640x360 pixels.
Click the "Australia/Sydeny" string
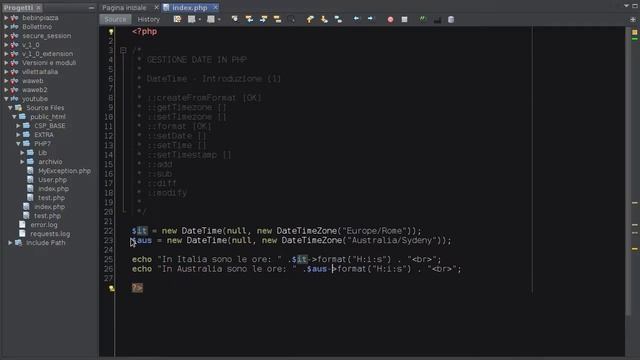click(392, 240)
